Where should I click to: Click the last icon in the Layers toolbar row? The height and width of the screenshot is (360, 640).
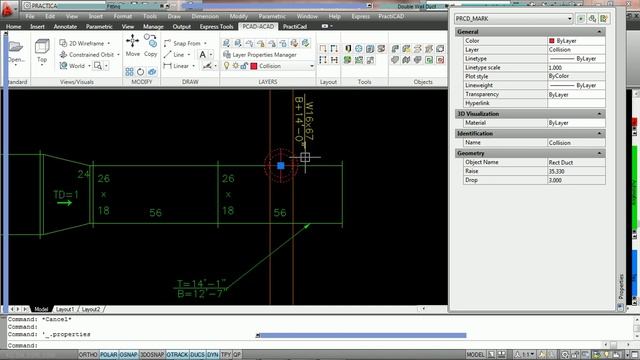[306, 43]
